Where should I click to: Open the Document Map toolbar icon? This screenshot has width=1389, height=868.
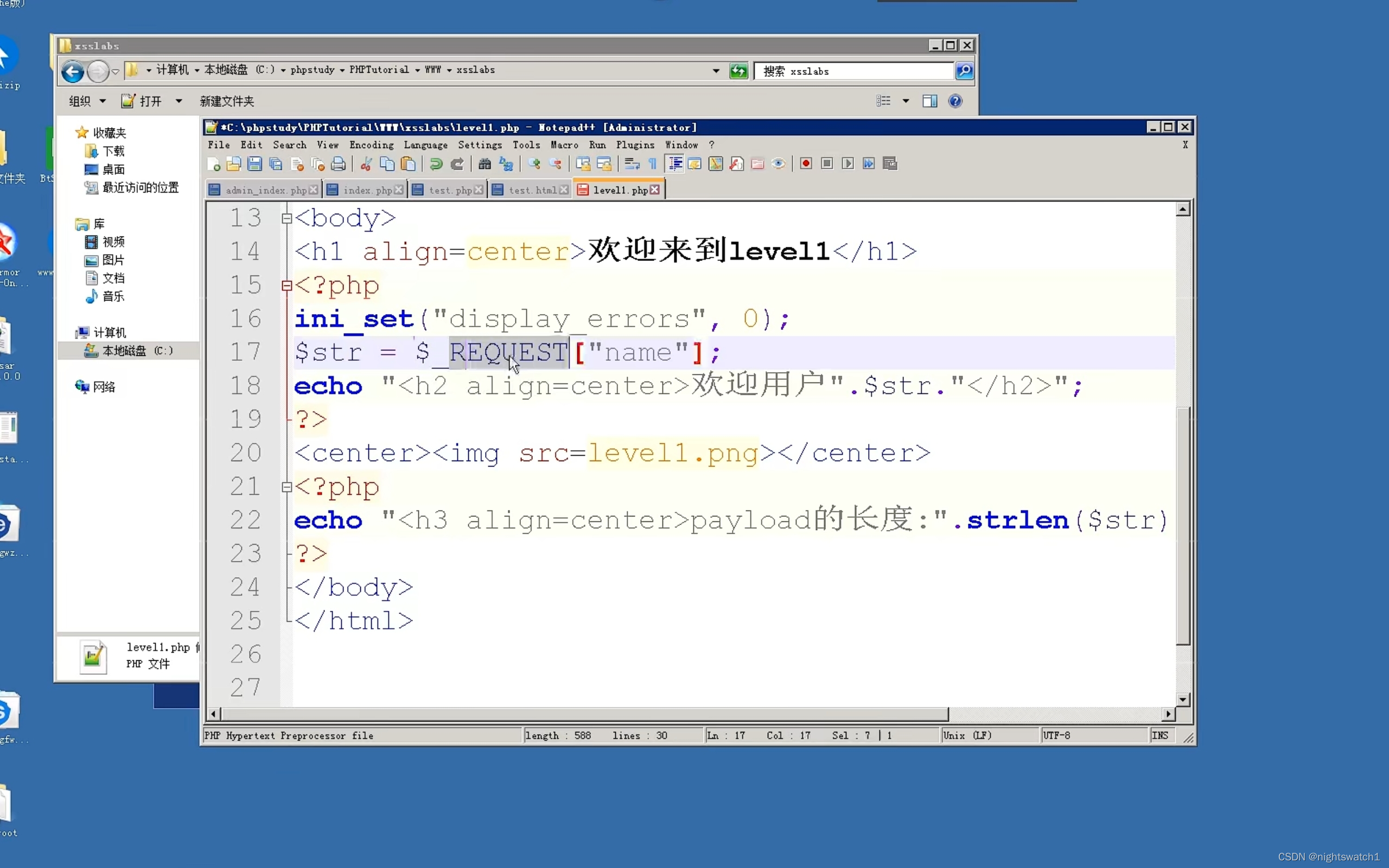point(716,164)
